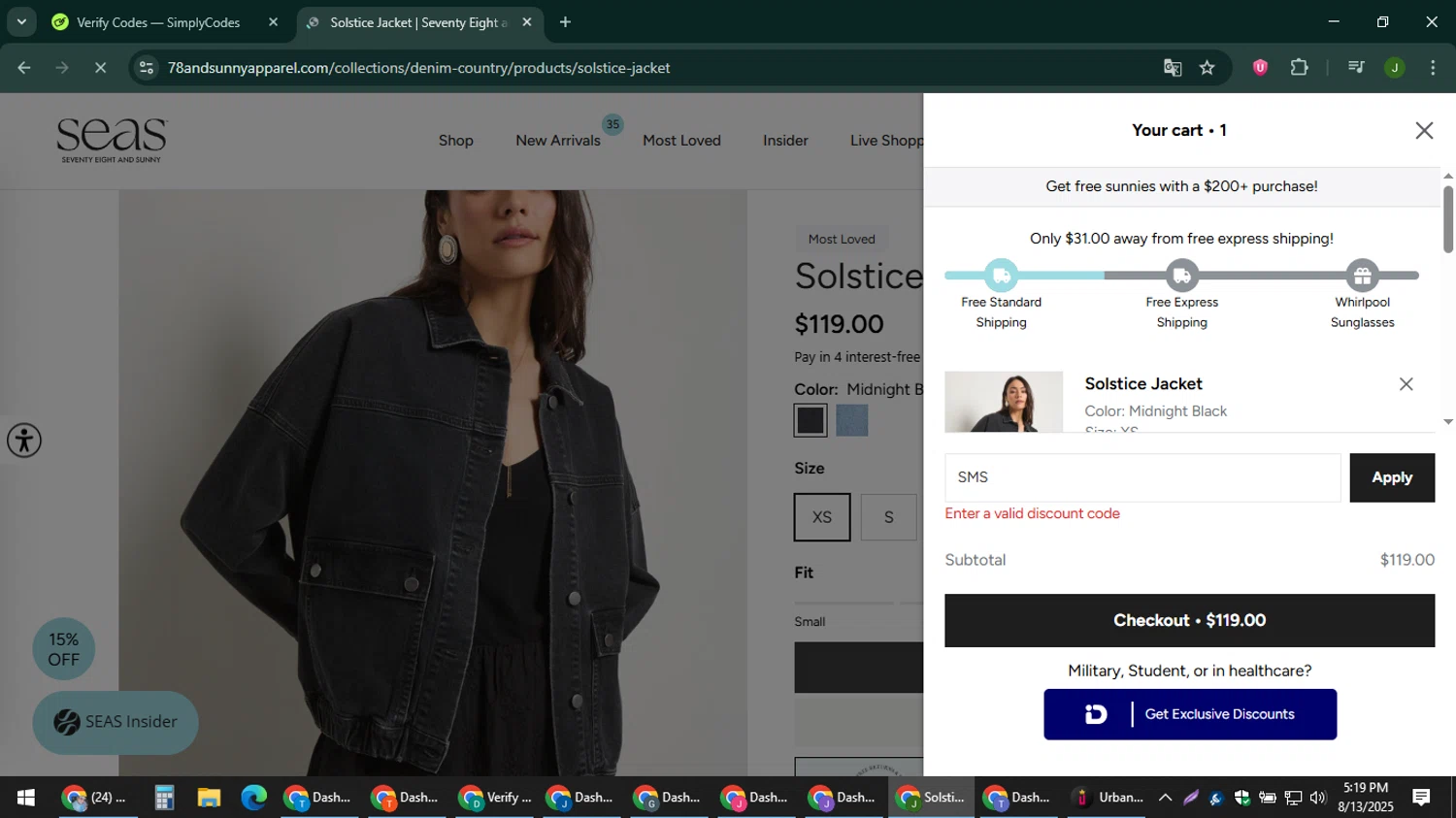Switch to Verify Codes — SimplyCodes tab
The width and height of the screenshot is (1456, 818).
coord(166,22)
